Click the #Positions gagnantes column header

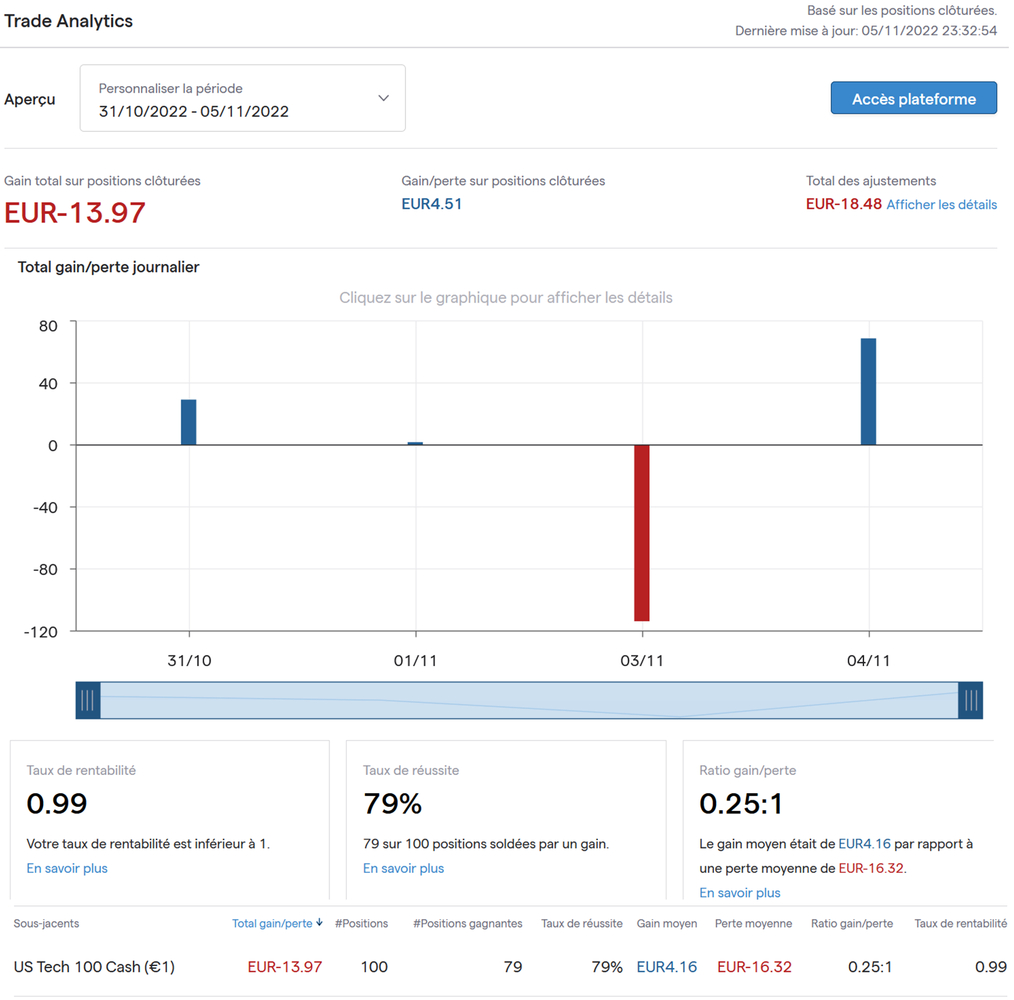(468, 924)
